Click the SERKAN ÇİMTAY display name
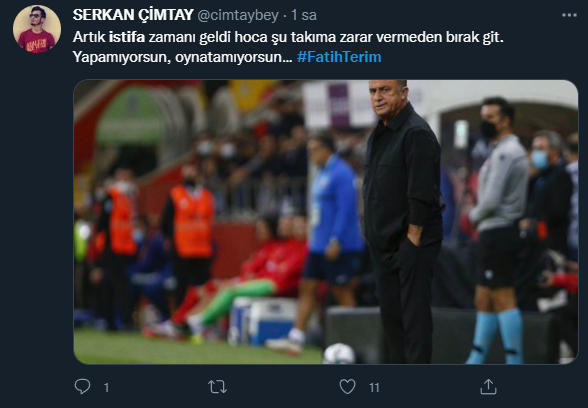Viewport: 588px width, 408px height. tap(133, 15)
